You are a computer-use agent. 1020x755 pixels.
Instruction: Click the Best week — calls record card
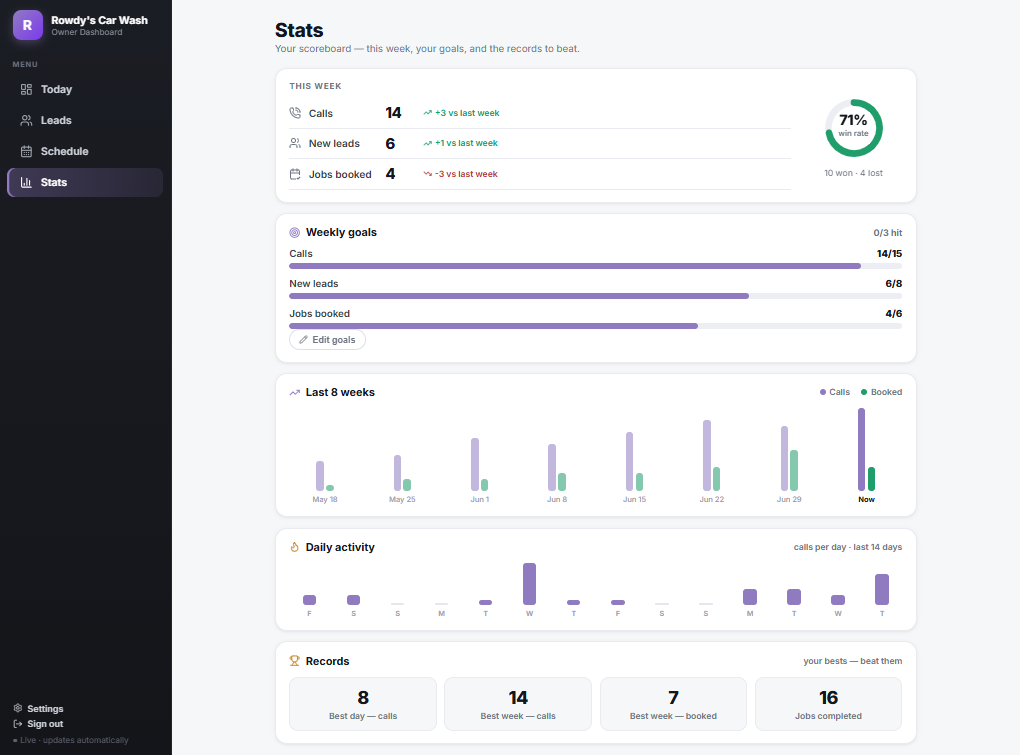pos(518,704)
